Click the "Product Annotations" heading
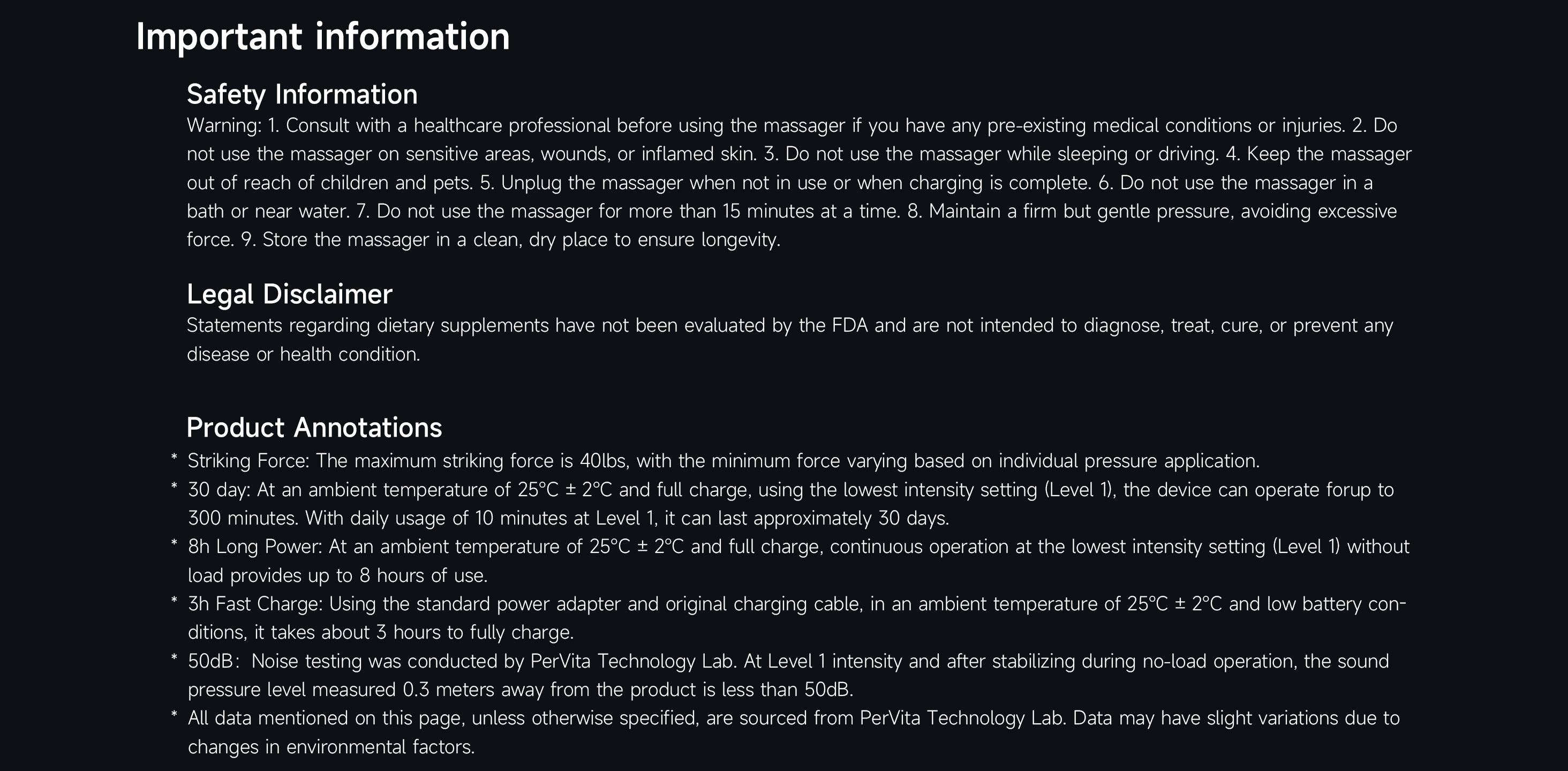The height and width of the screenshot is (771, 1568). pos(314,428)
